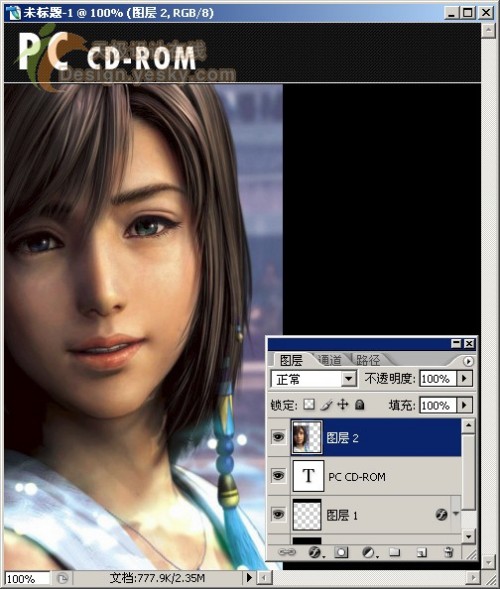Switch to the 通道 channels tab
500x589 pixels.
pos(329,360)
